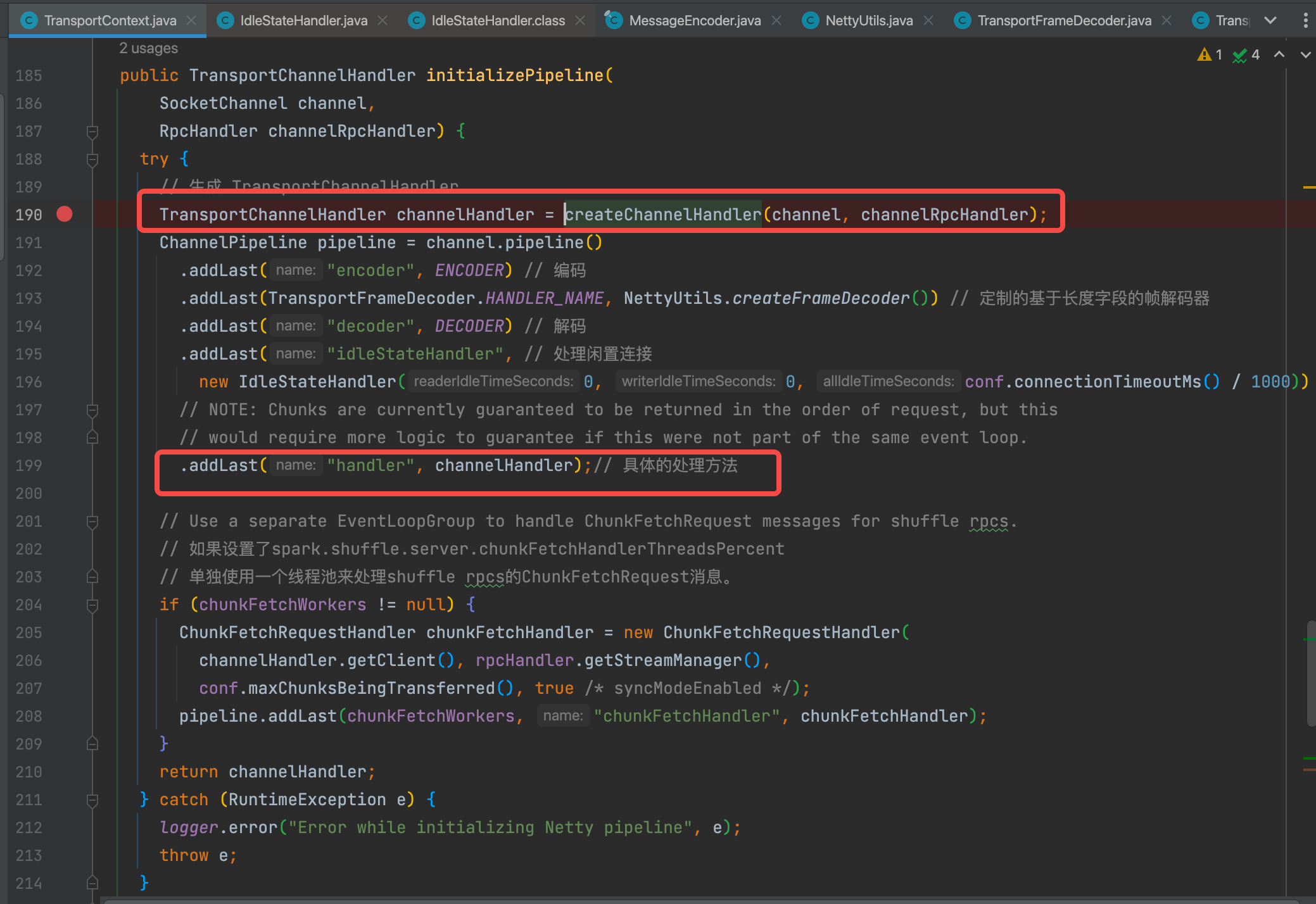Click the HANDLER_NAME constant on line 193
Screen dimensions: 1316x904
pyautogui.click(x=545, y=298)
